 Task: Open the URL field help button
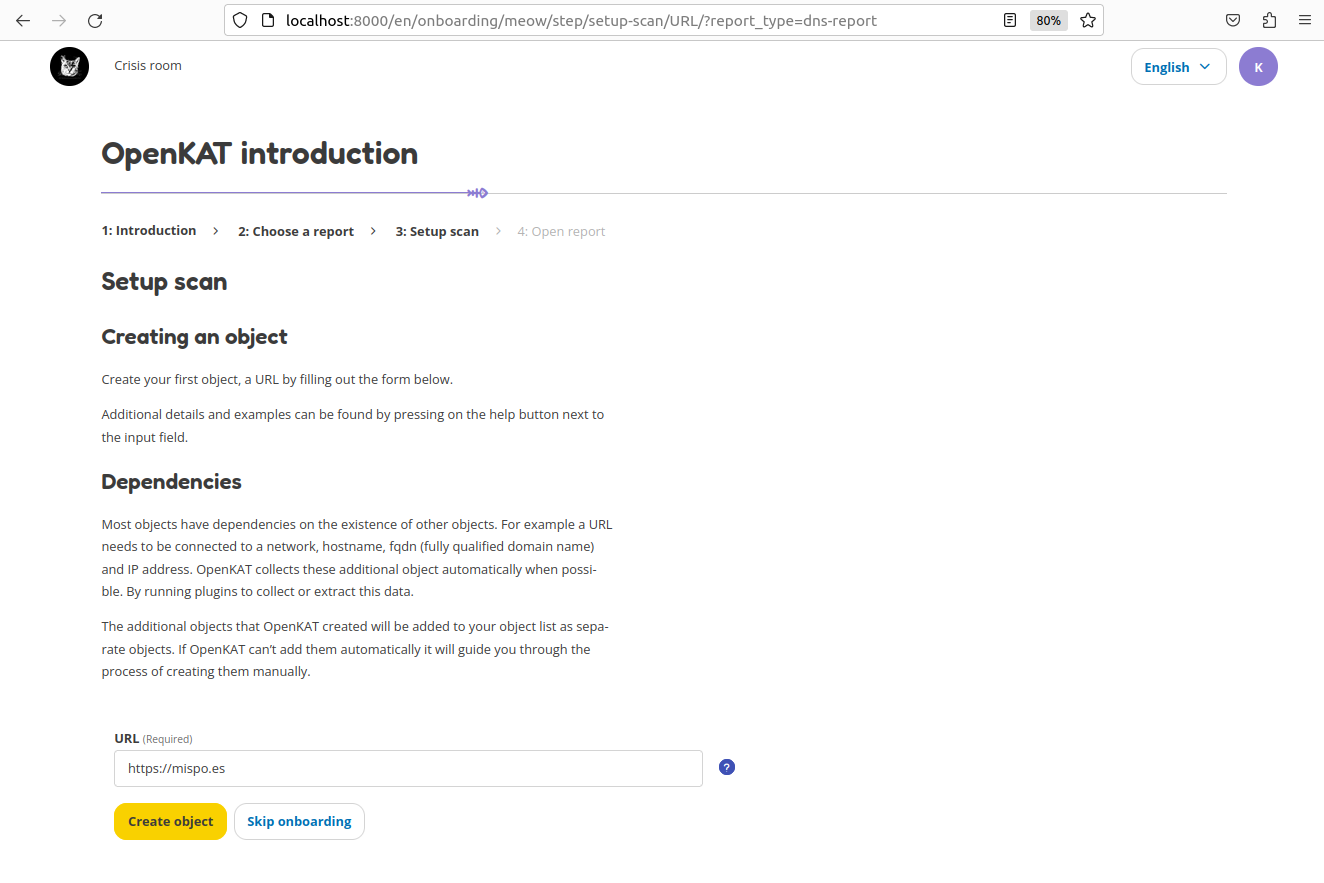point(727,768)
